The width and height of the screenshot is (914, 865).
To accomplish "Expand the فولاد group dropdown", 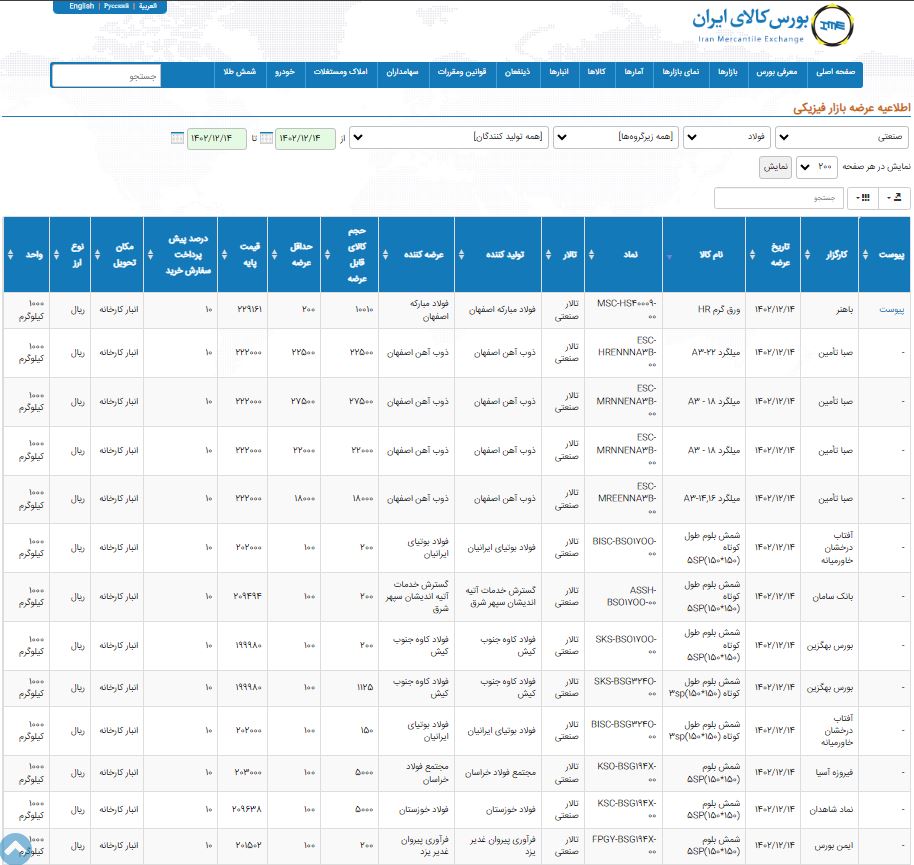I will 727,138.
